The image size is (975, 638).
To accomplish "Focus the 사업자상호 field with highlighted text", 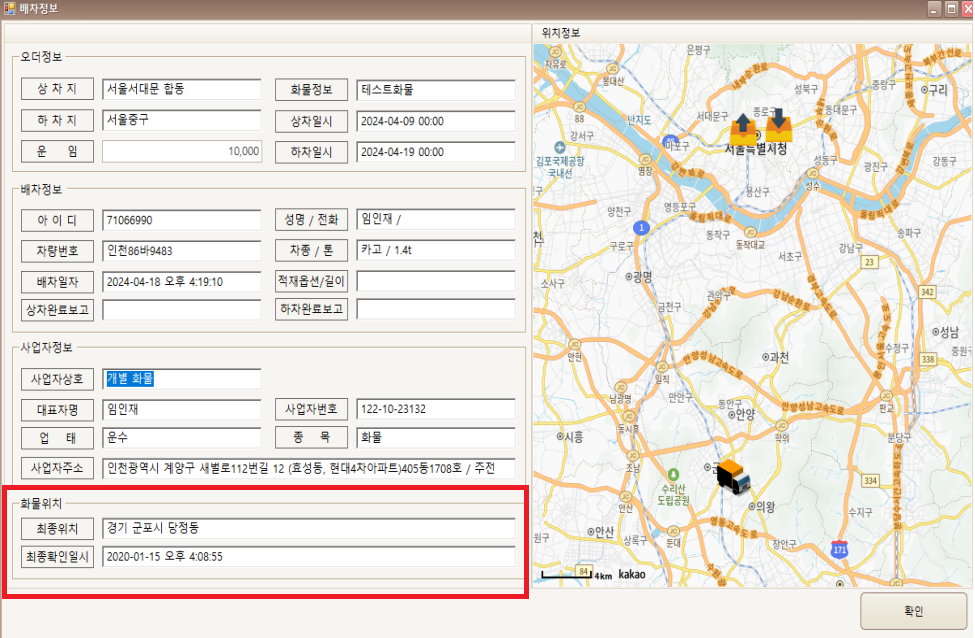I will 181,378.
